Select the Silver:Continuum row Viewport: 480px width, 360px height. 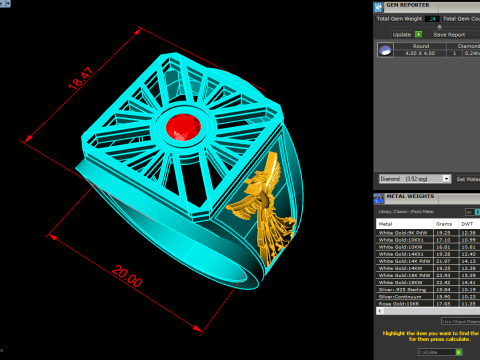[x=428, y=297]
